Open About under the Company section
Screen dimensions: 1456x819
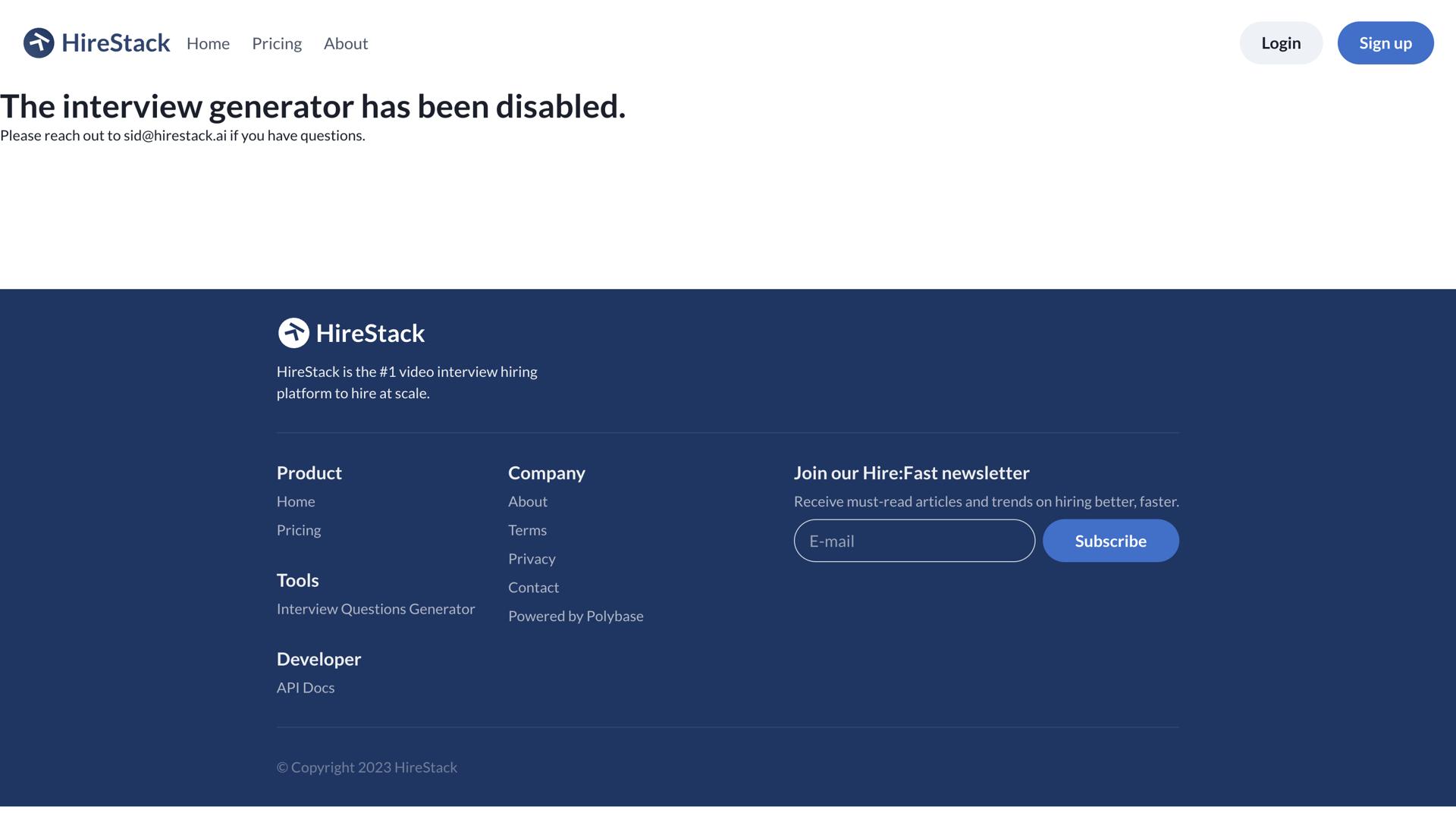(x=527, y=500)
